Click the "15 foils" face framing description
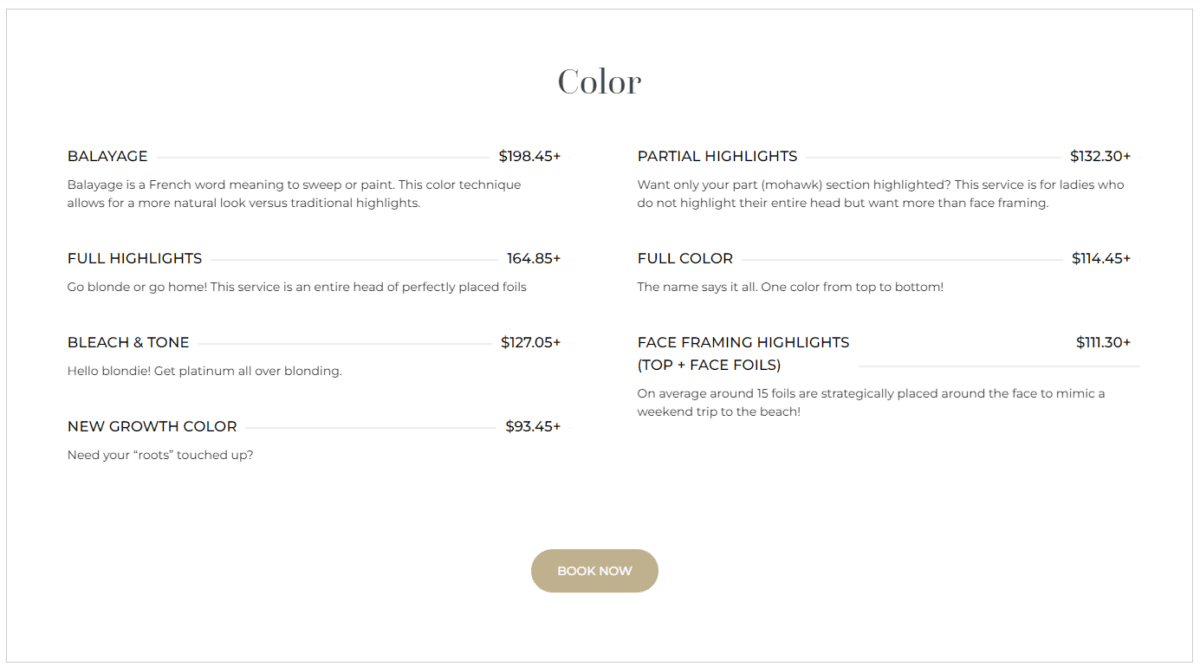 click(870, 402)
